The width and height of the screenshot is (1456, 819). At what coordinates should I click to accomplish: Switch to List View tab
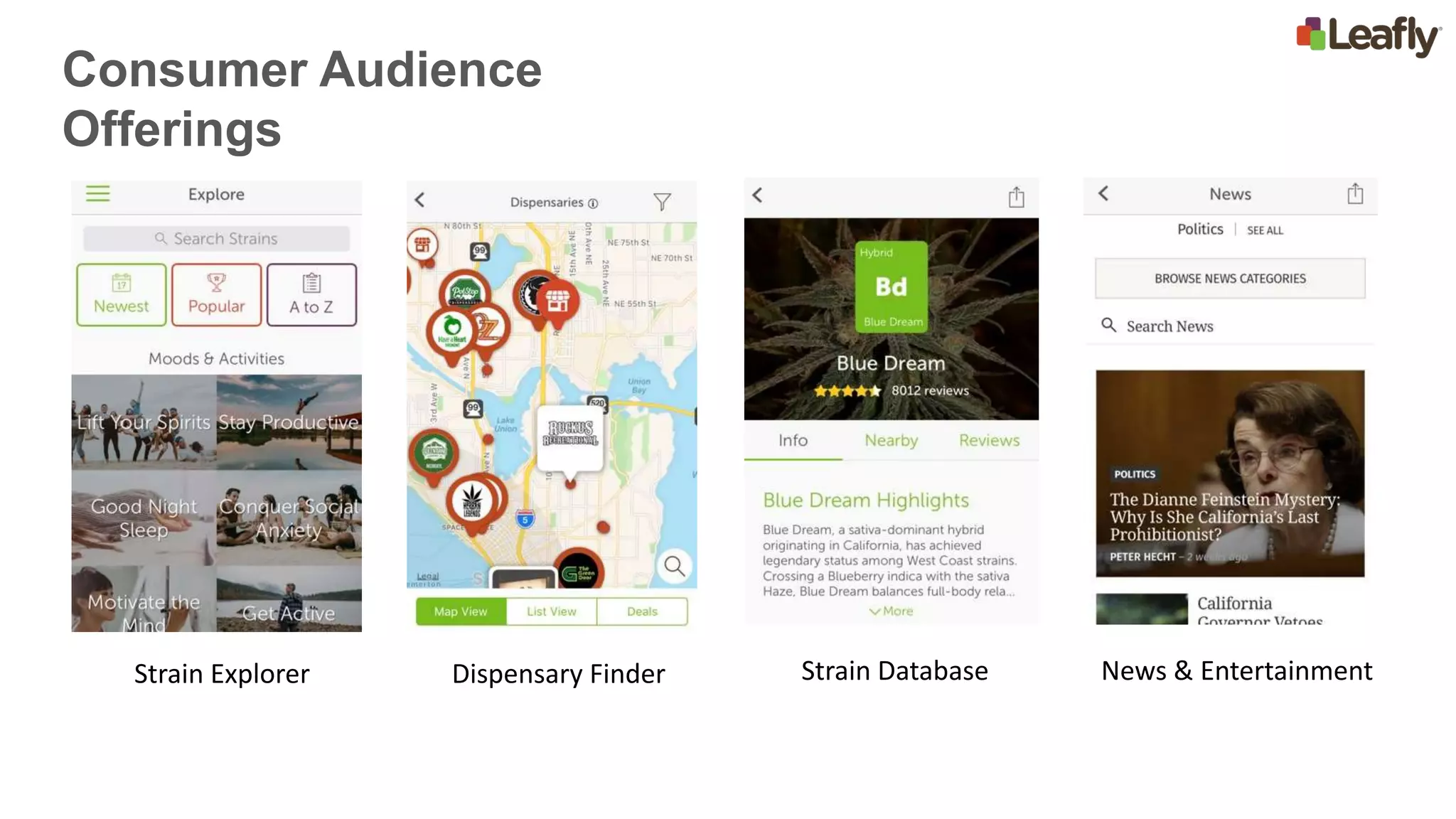(x=552, y=611)
